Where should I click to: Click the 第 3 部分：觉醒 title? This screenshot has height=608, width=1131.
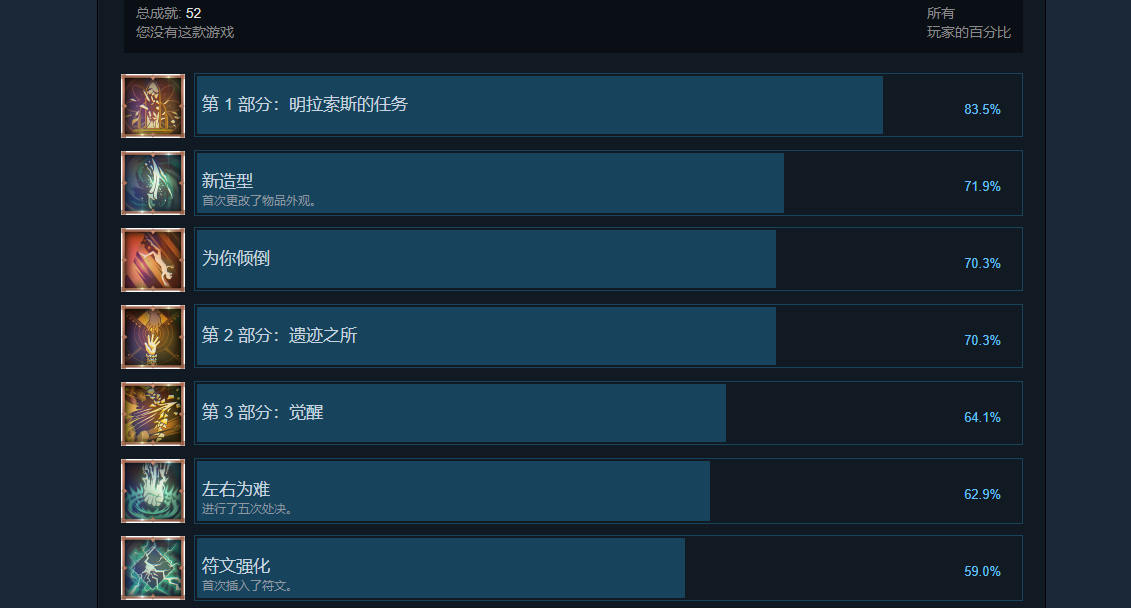click(262, 412)
